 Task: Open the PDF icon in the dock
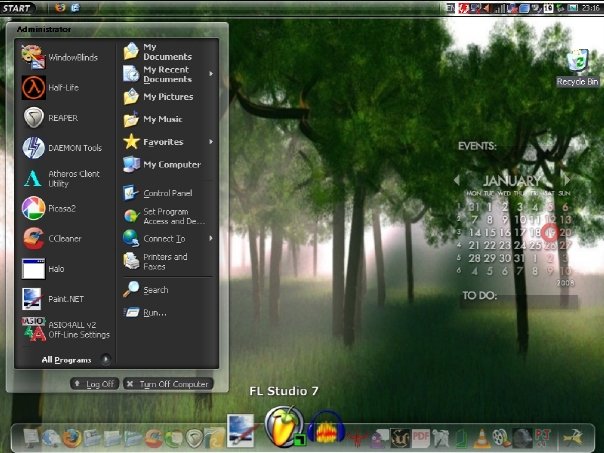click(420, 438)
